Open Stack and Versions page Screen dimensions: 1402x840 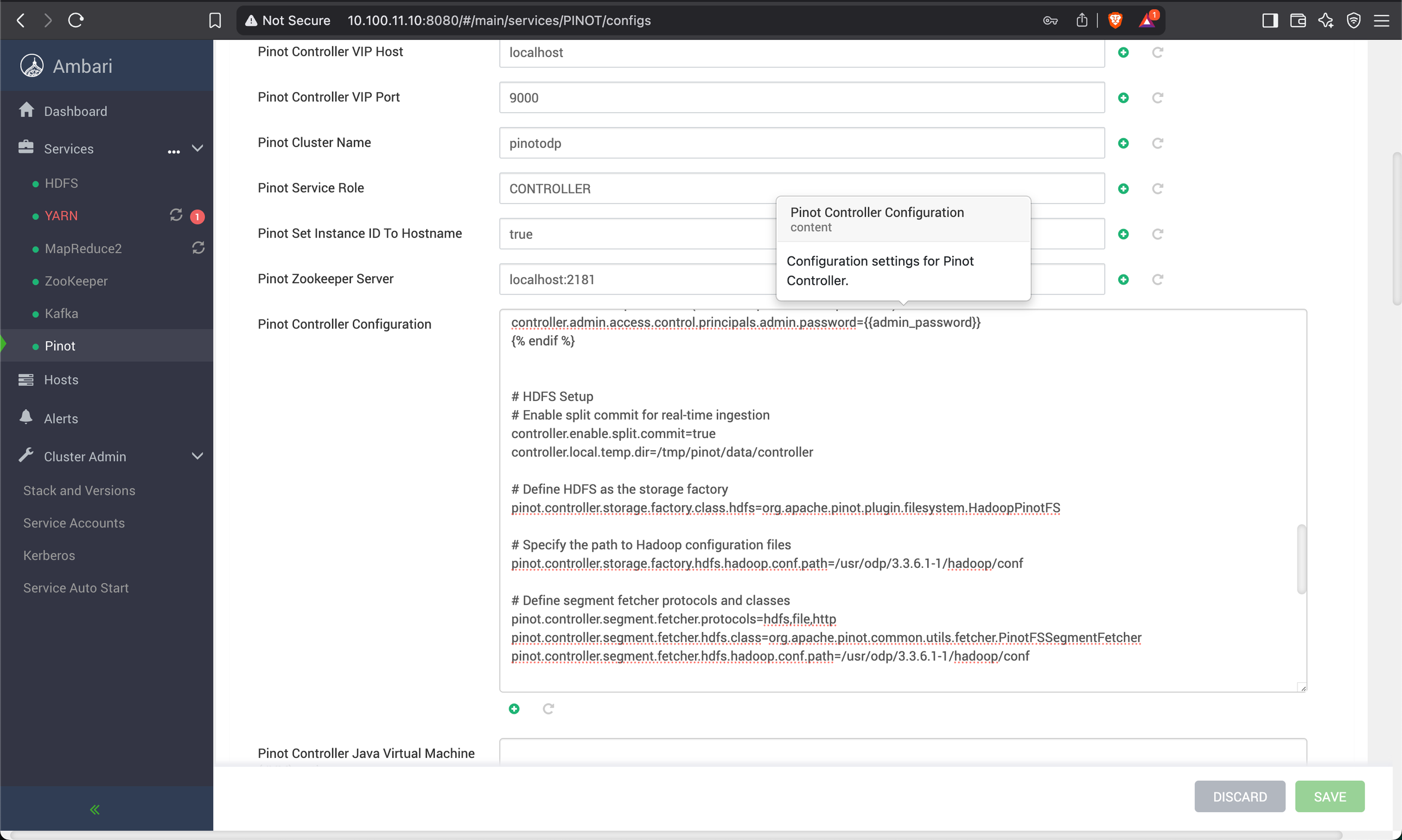[79, 490]
